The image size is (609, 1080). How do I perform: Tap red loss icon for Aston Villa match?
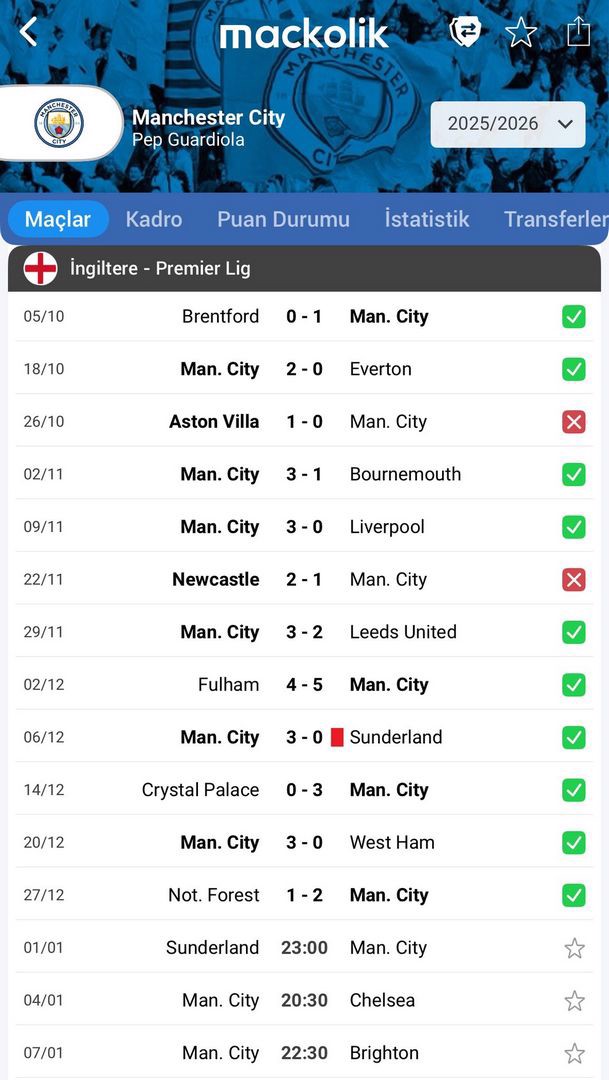pyautogui.click(x=573, y=422)
